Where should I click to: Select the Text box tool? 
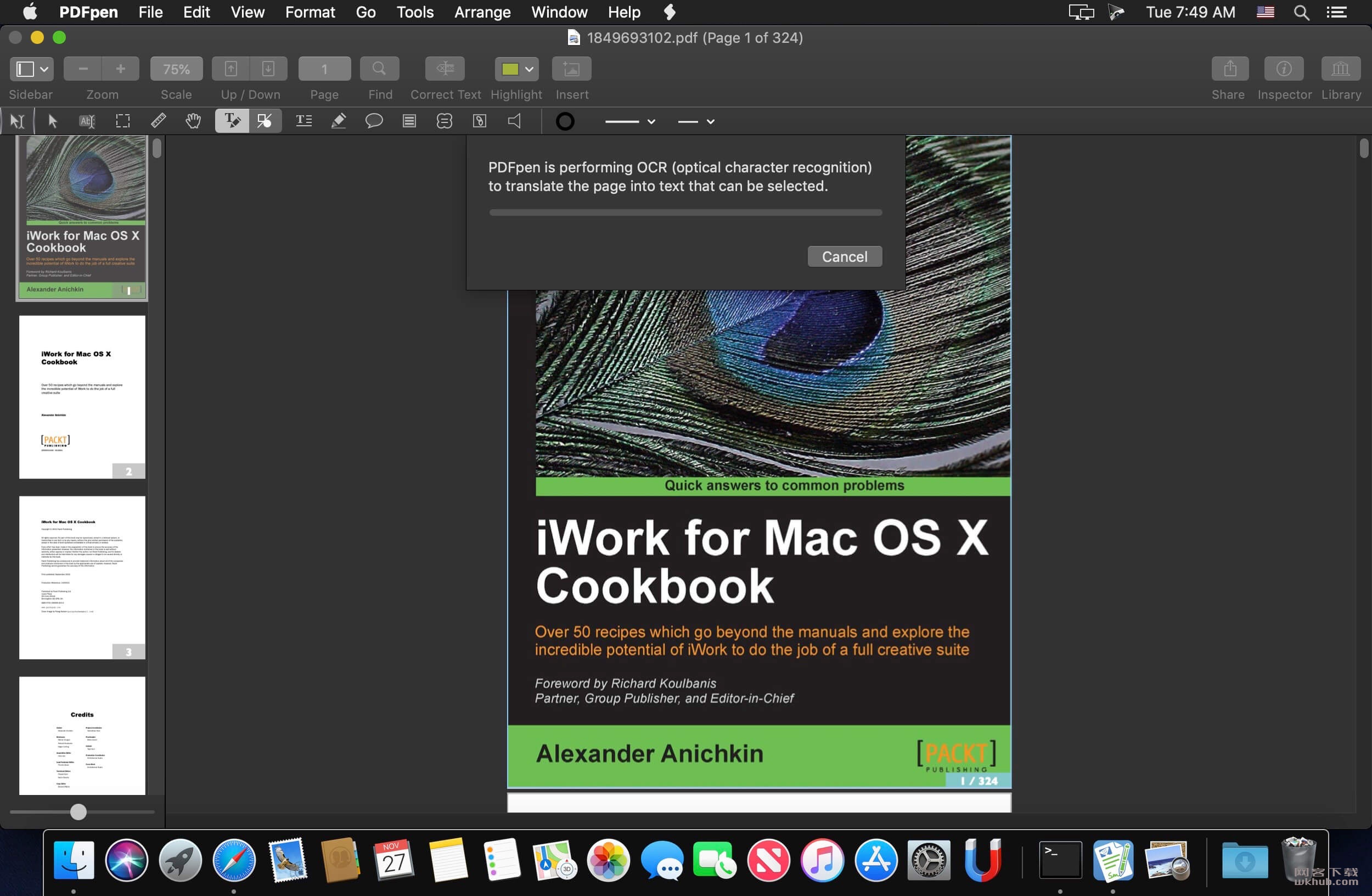(x=304, y=121)
